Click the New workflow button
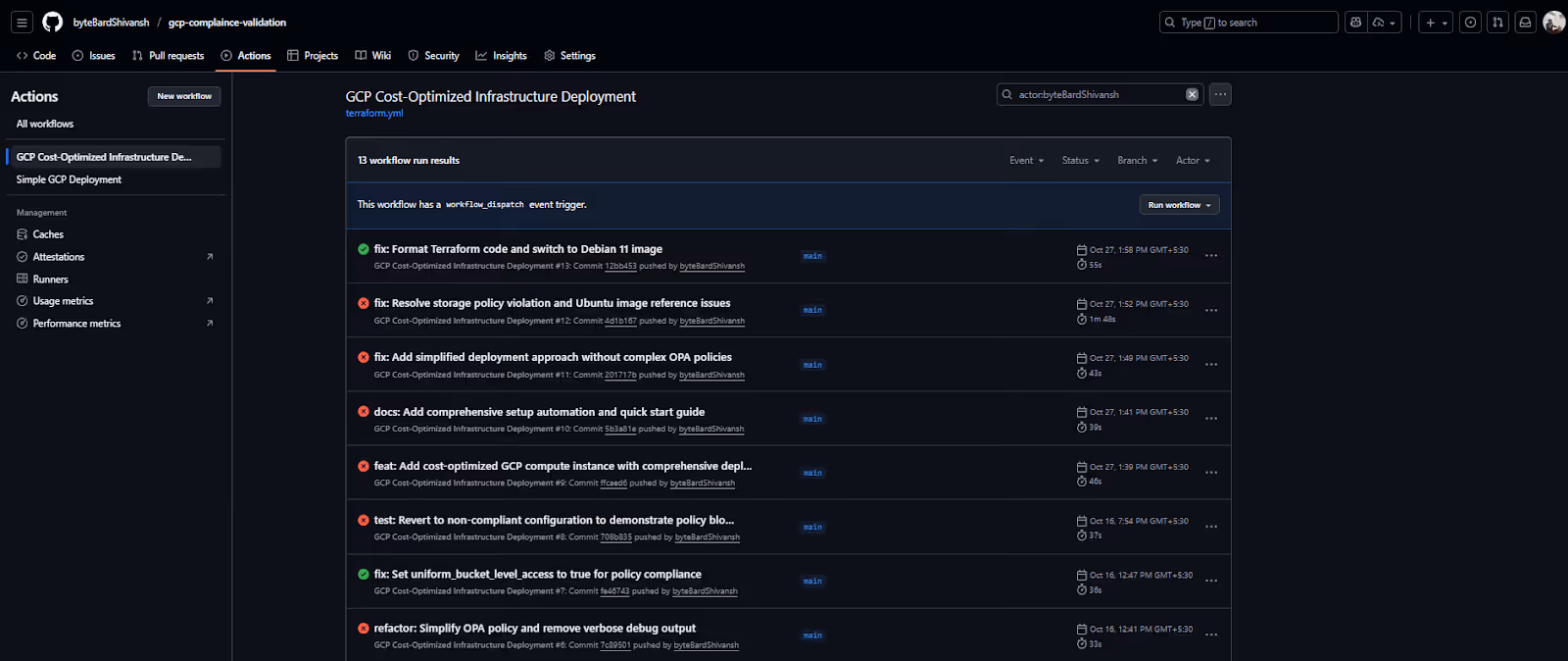The image size is (1568, 661). [184, 96]
